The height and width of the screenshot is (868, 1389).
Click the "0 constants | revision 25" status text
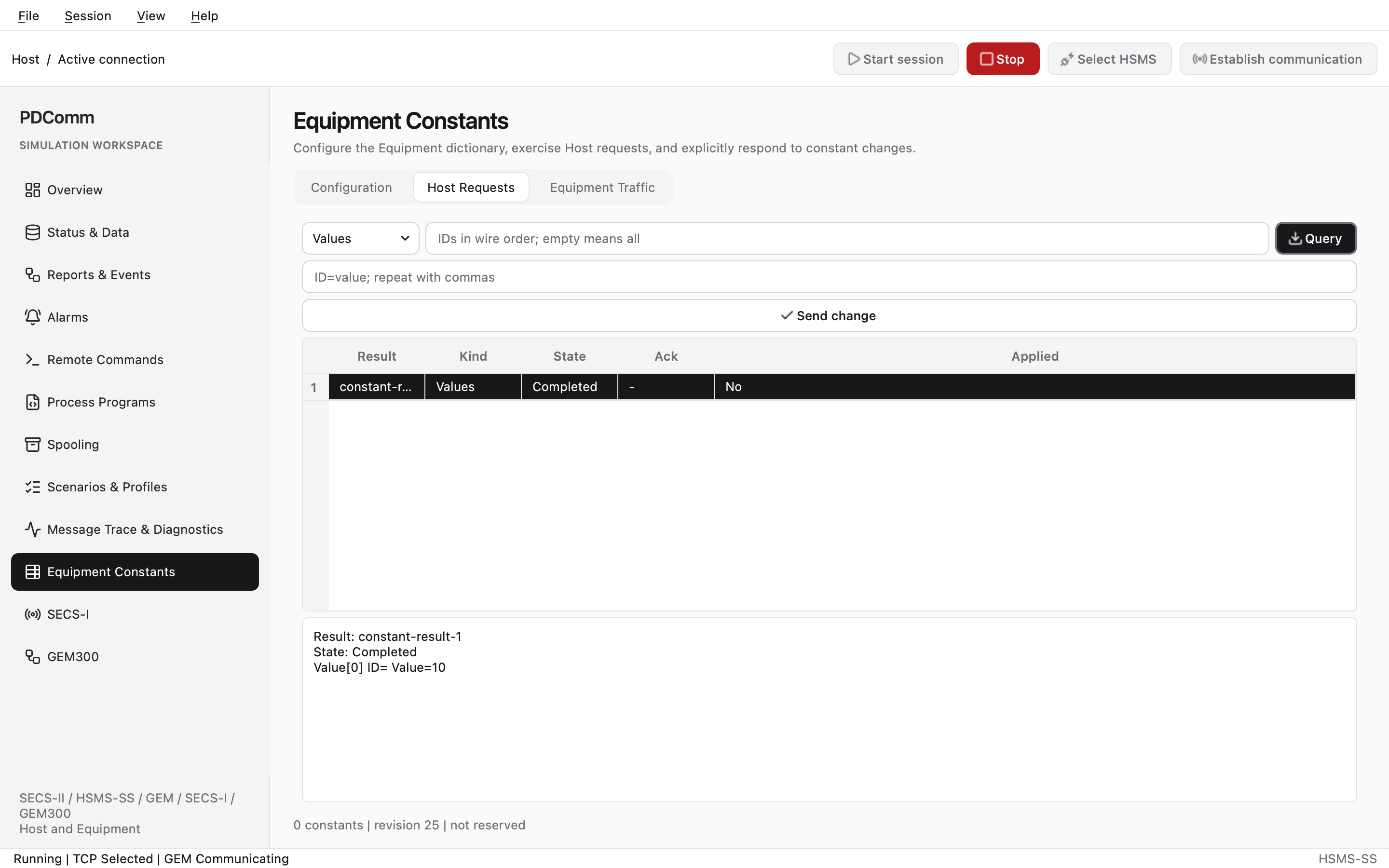tap(366, 825)
